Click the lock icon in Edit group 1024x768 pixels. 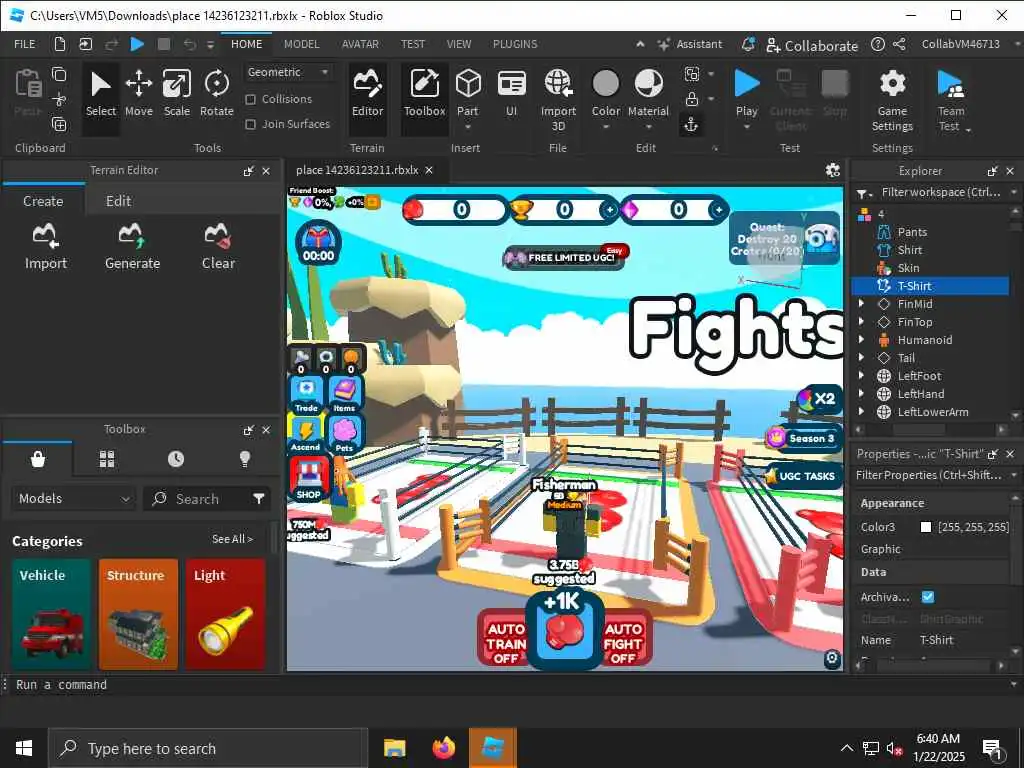pos(692,99)
